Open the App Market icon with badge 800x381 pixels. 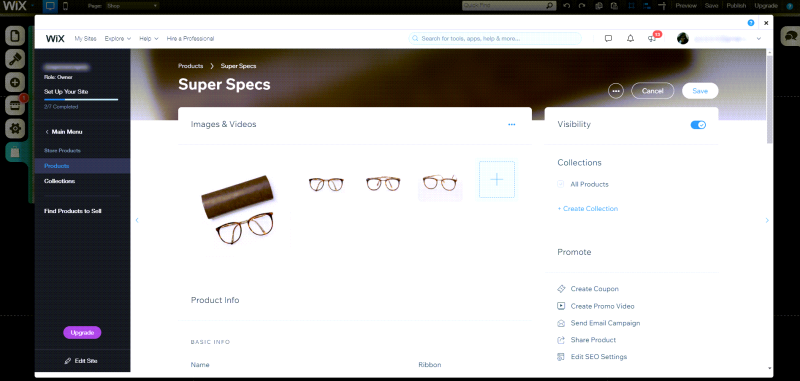tap(15, 106)
